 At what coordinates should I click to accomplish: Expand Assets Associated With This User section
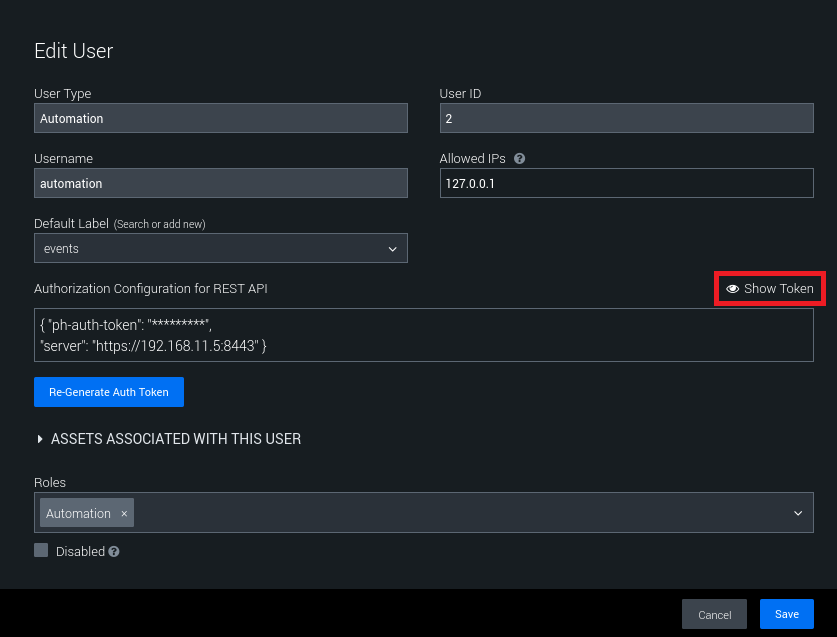point(168,439)
